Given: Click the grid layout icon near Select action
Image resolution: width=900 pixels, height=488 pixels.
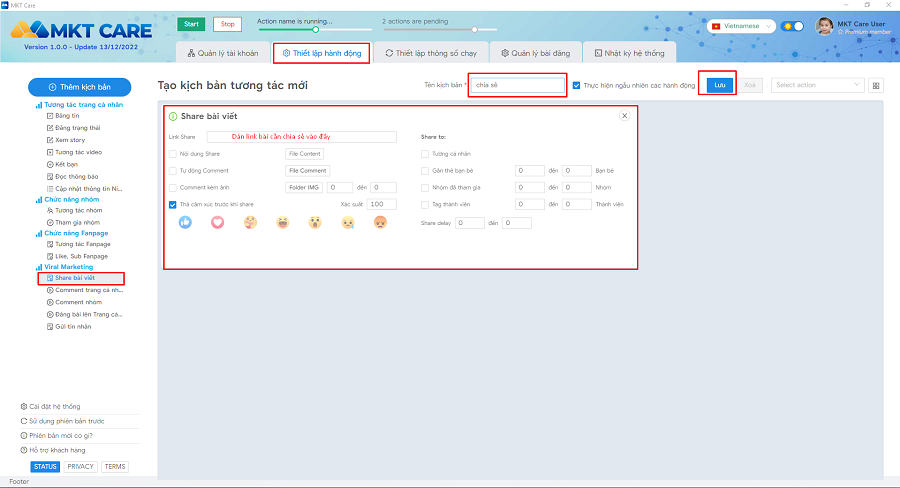Looking at the screenshot, I should [x=876, y=86].
